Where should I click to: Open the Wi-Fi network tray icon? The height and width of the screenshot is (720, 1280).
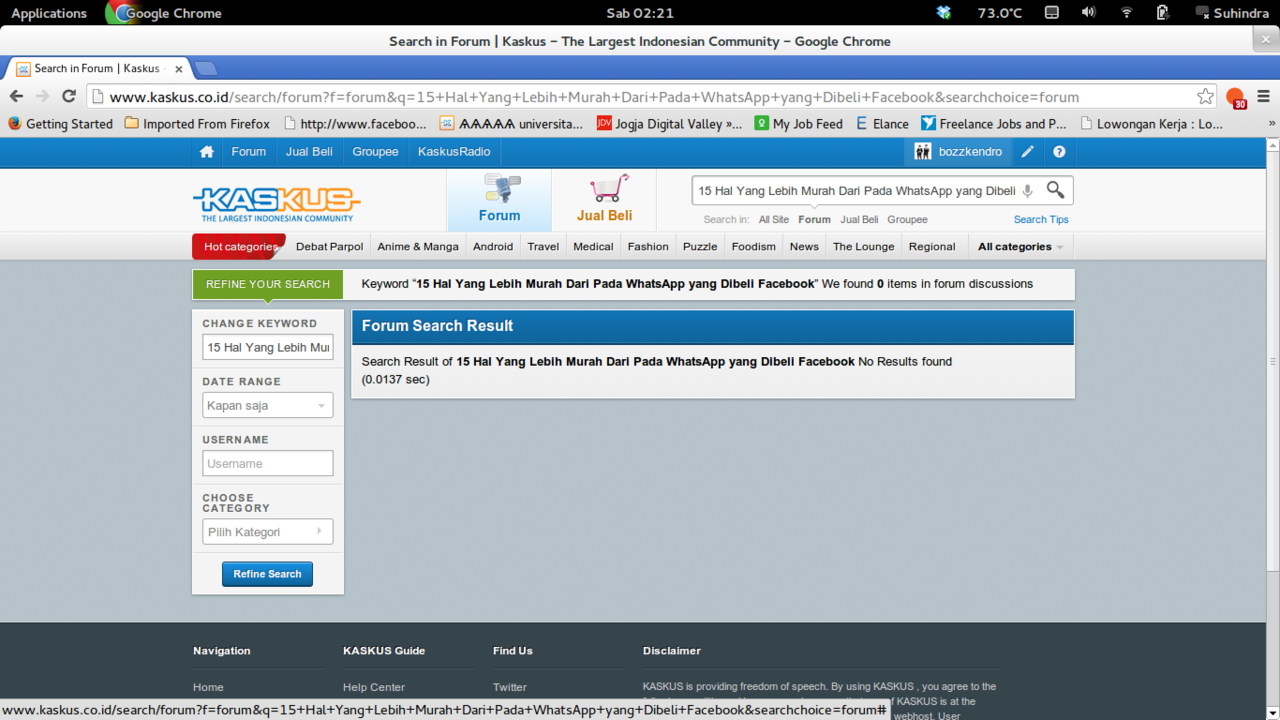pyautogui.click(x=1126, y=13)
